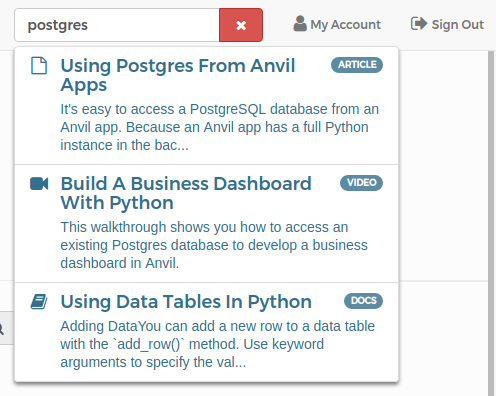Screen dimensions: 496x396
Task: Click the VIDEO badge
Action: point(361,183)
